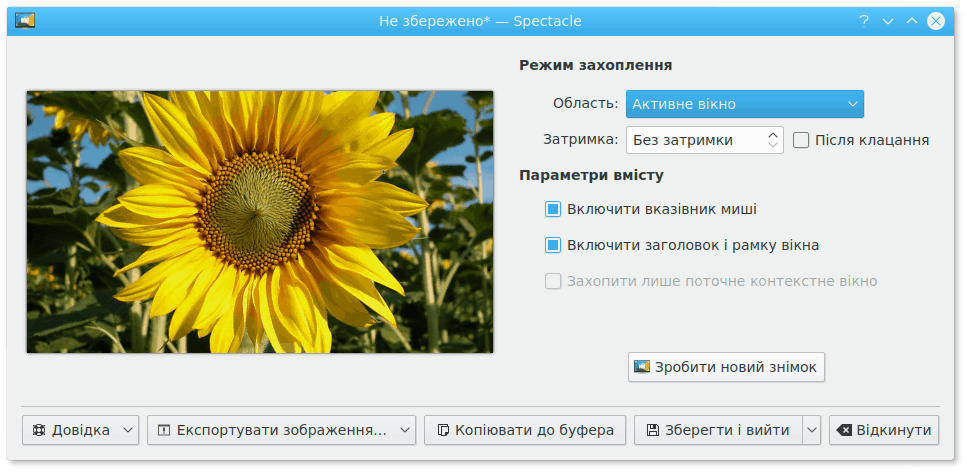The height and width of the screenshot is (473, 967).
Task: Click the title bar help question mark
Action: (x=863, y=20)
